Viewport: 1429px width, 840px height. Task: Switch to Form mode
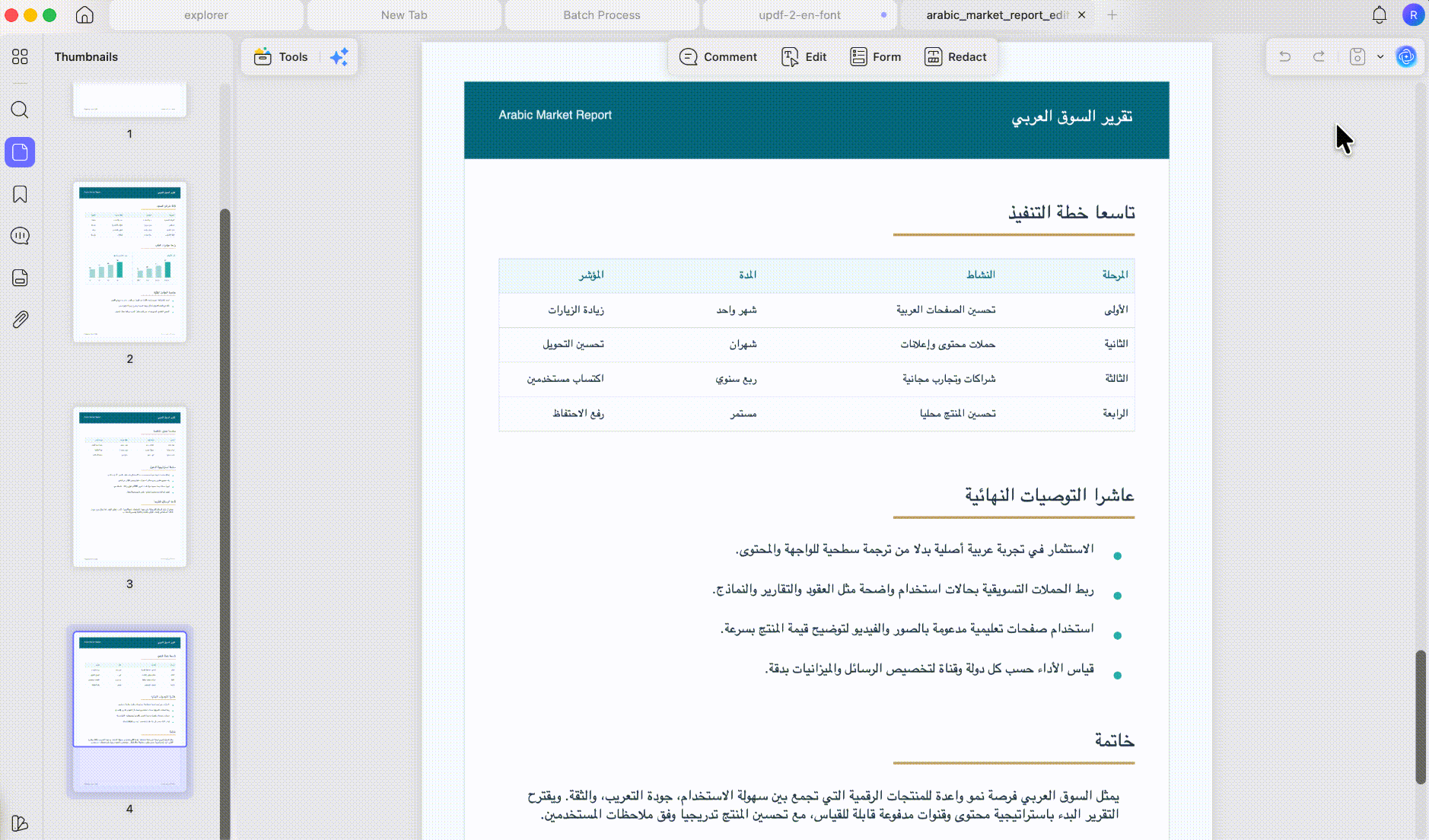coord(875,57)
